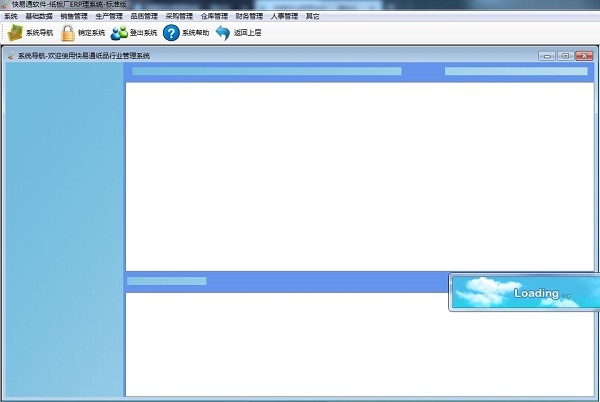Open the 生产管理 menu
The height and width of the screenshot is (402, 600).
coord(109,16)
